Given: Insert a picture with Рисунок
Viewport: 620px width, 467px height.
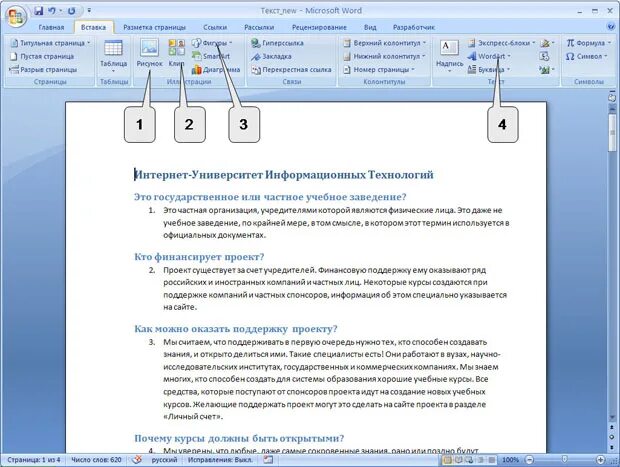Looking at the screenshot, I should click(149, 53).
